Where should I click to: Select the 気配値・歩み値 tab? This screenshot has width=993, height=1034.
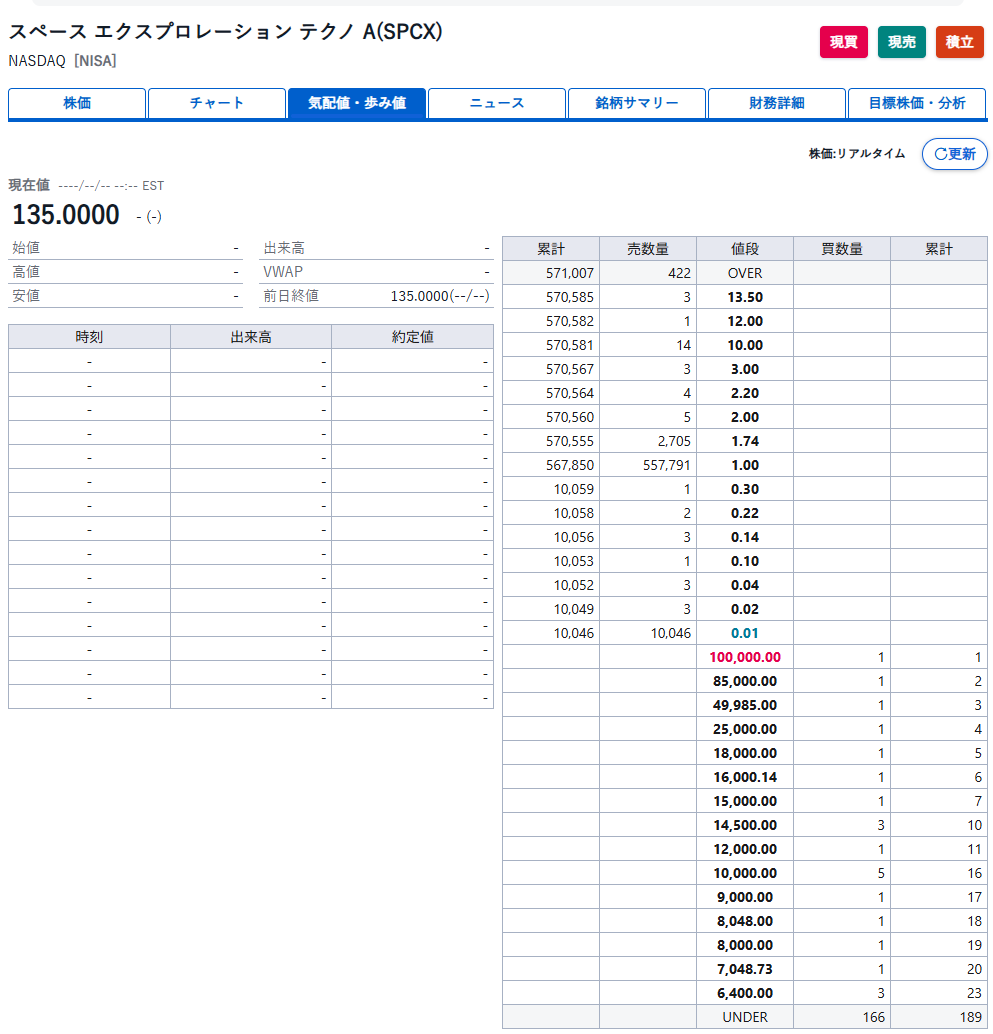(x=357, y=103)
